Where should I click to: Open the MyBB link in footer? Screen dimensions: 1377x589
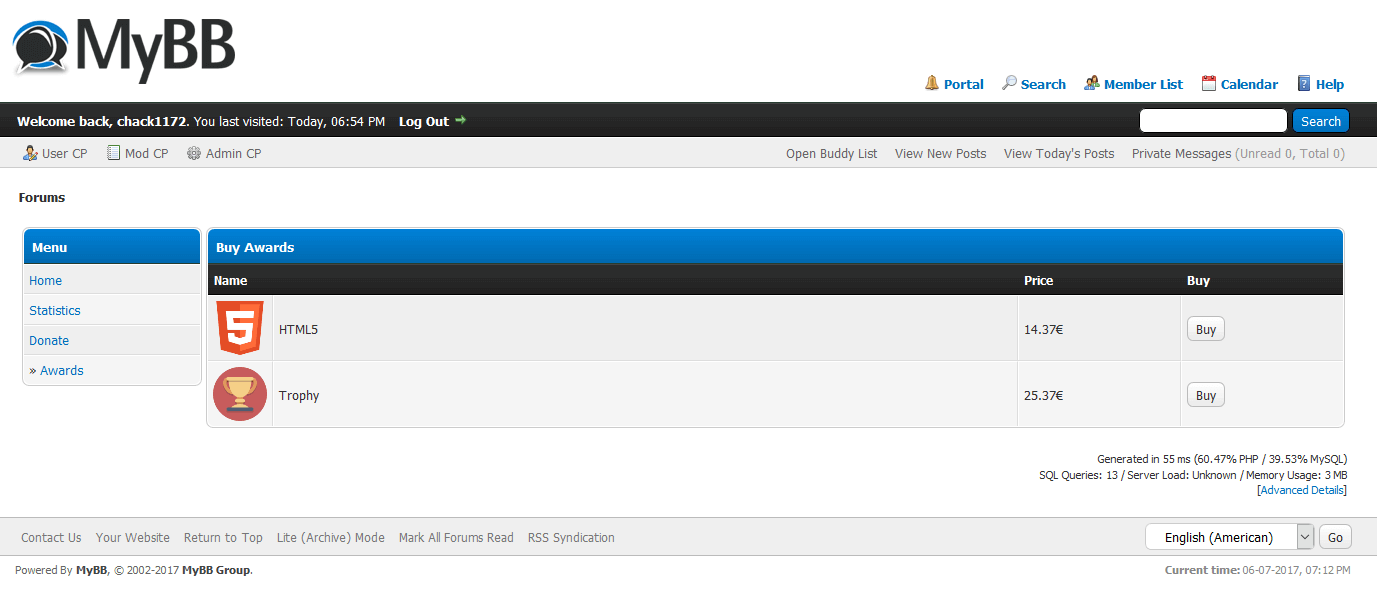pyautogui.click(x=91, y=570)
